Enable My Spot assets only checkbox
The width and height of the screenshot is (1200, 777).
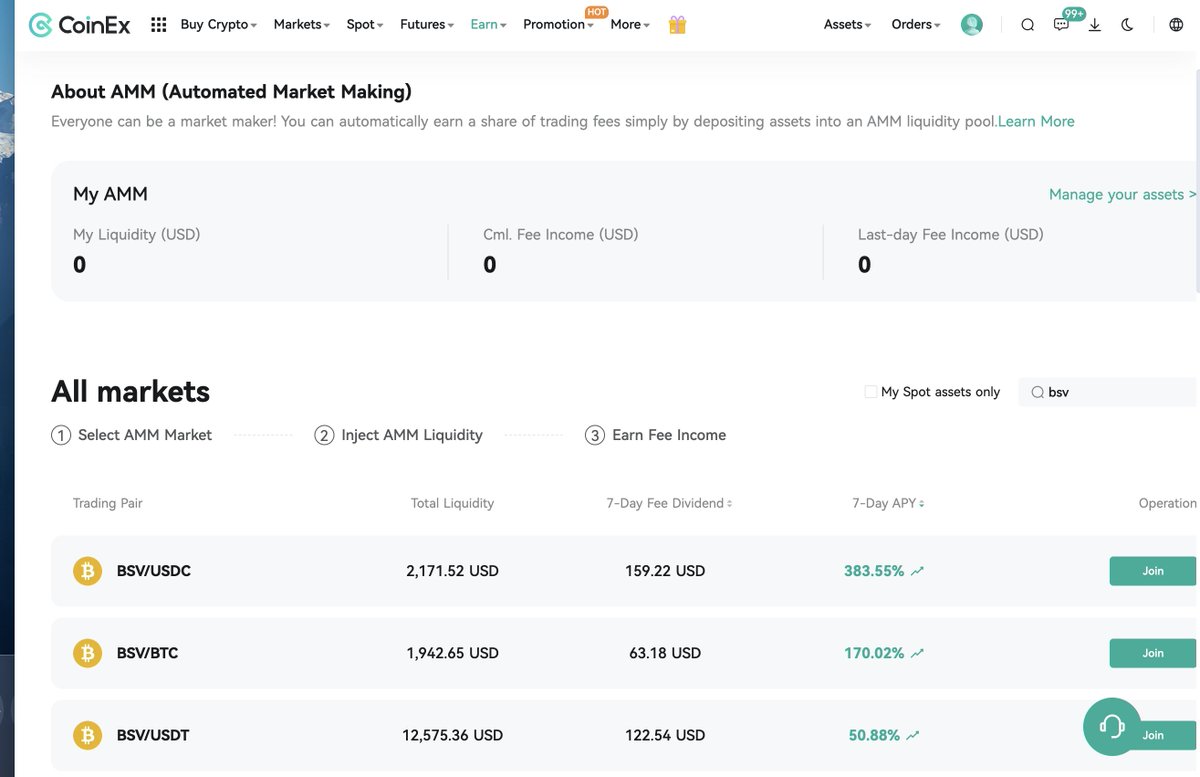point(871,392)
